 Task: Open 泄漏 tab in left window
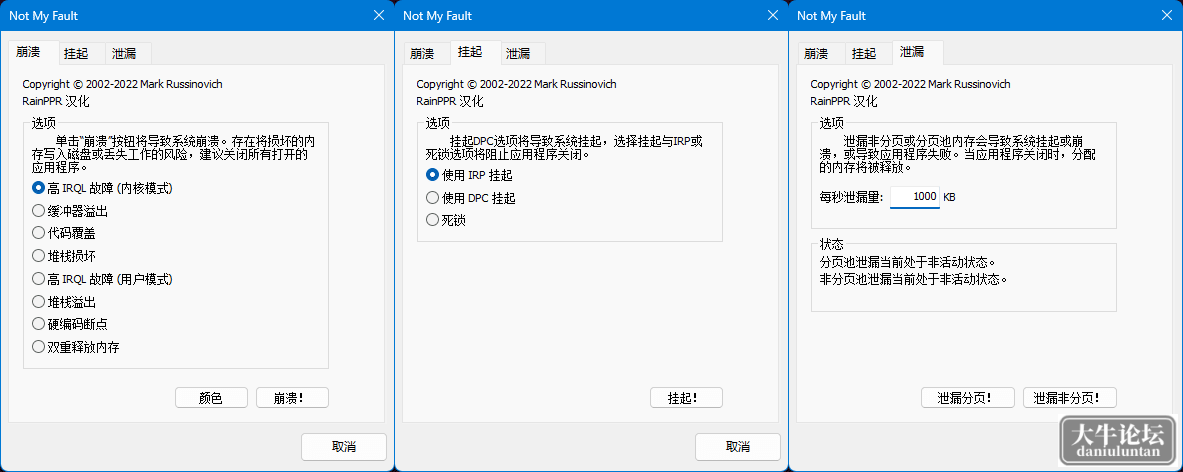[128, 54]
